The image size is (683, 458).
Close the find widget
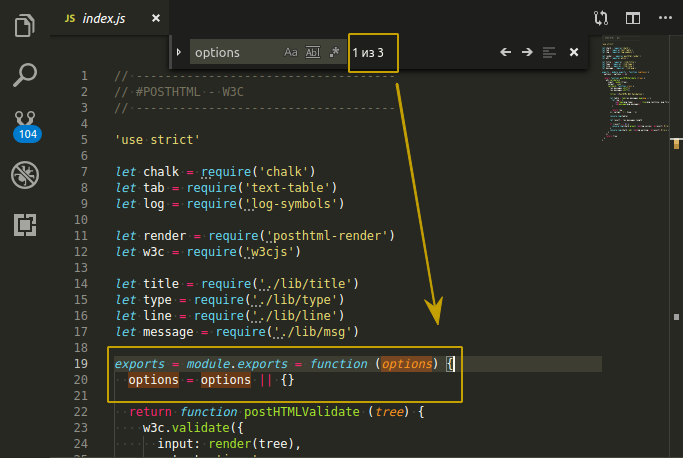point(574,52)
